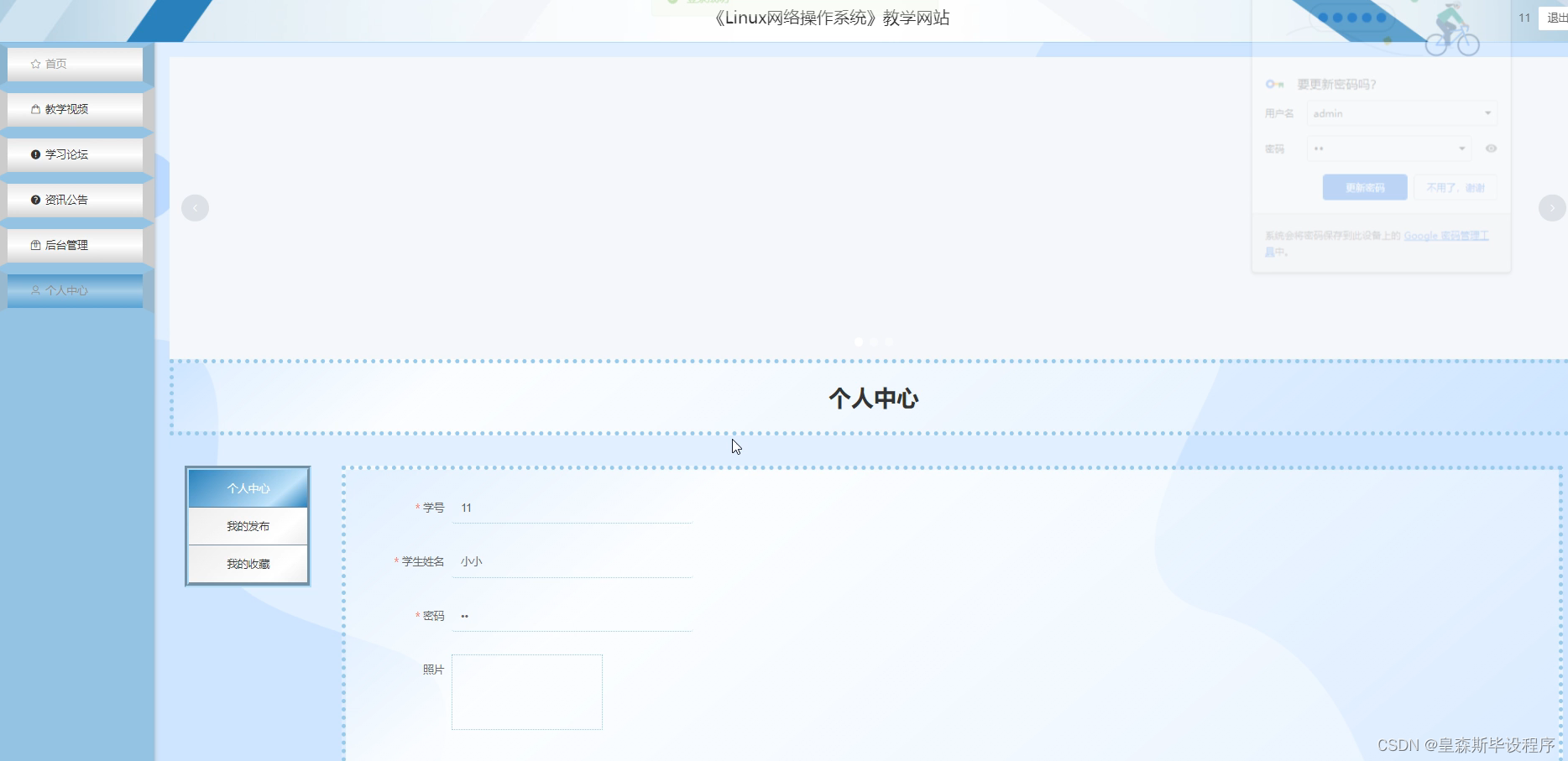
Task: Switch to the 我的发布 tab
Action: click(x=248, y=526)
